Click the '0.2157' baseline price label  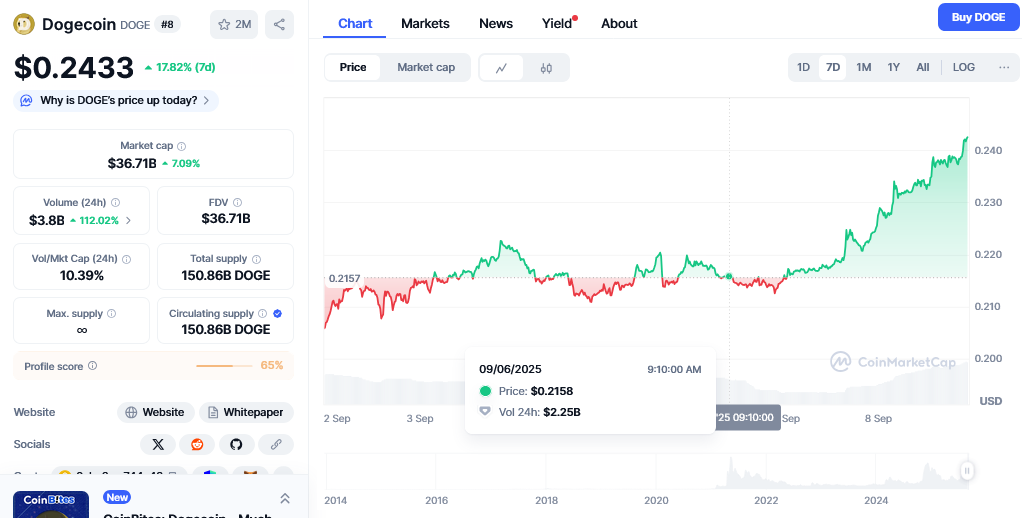[x=344, y=278]
